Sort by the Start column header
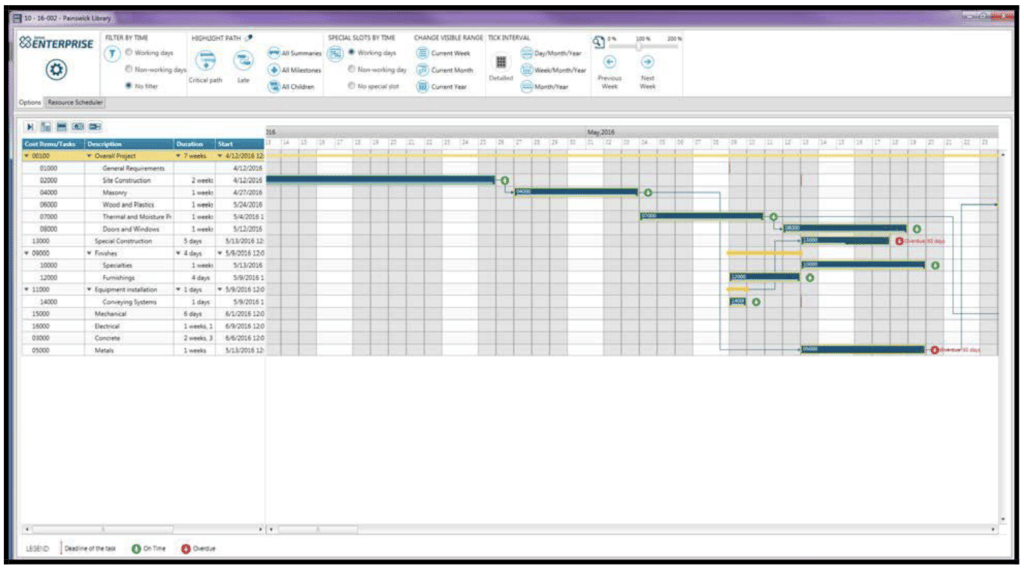The width and height of the screenshot is (1024, 569). click(x=240, y=144)
